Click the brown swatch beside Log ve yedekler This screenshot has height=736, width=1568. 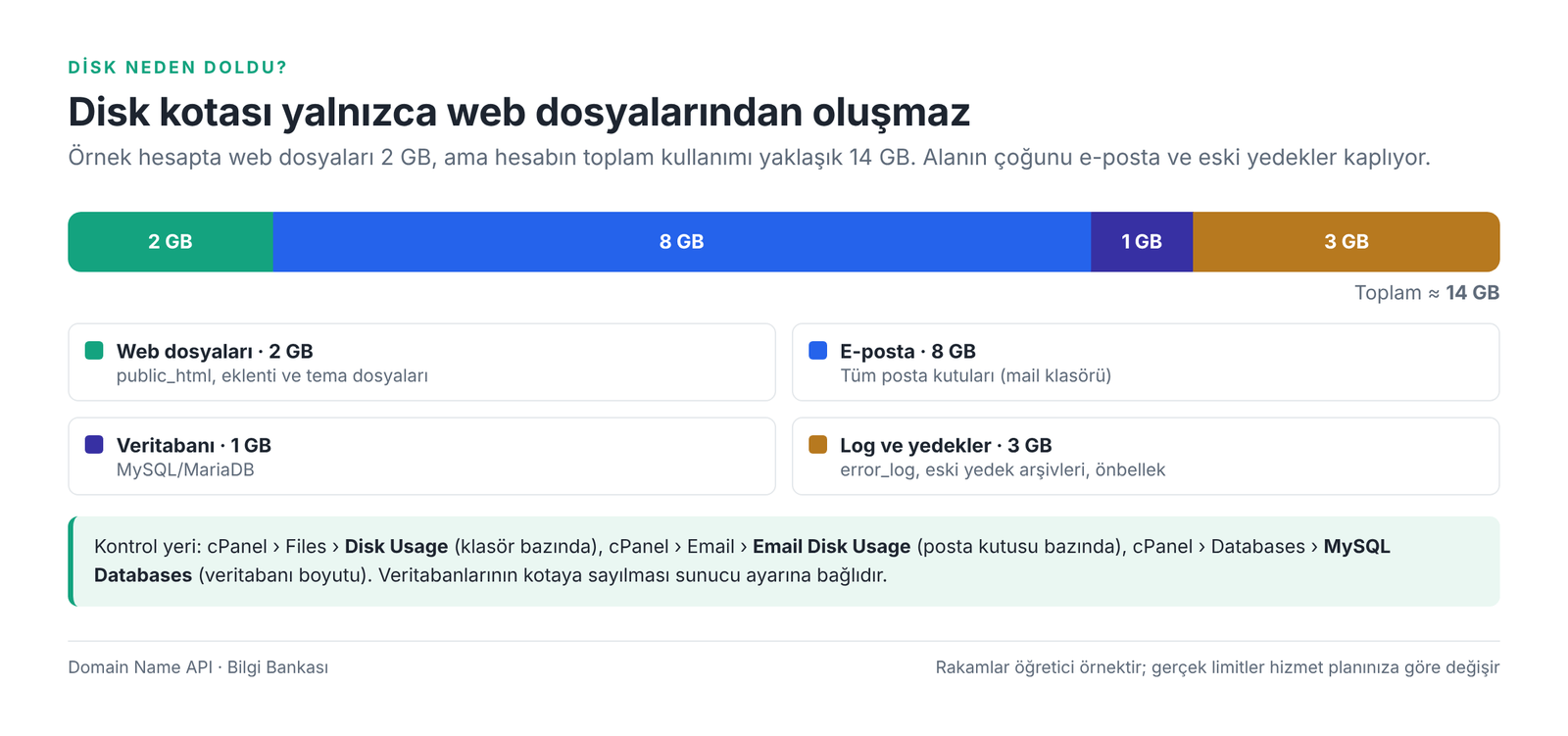pos(817,444)
